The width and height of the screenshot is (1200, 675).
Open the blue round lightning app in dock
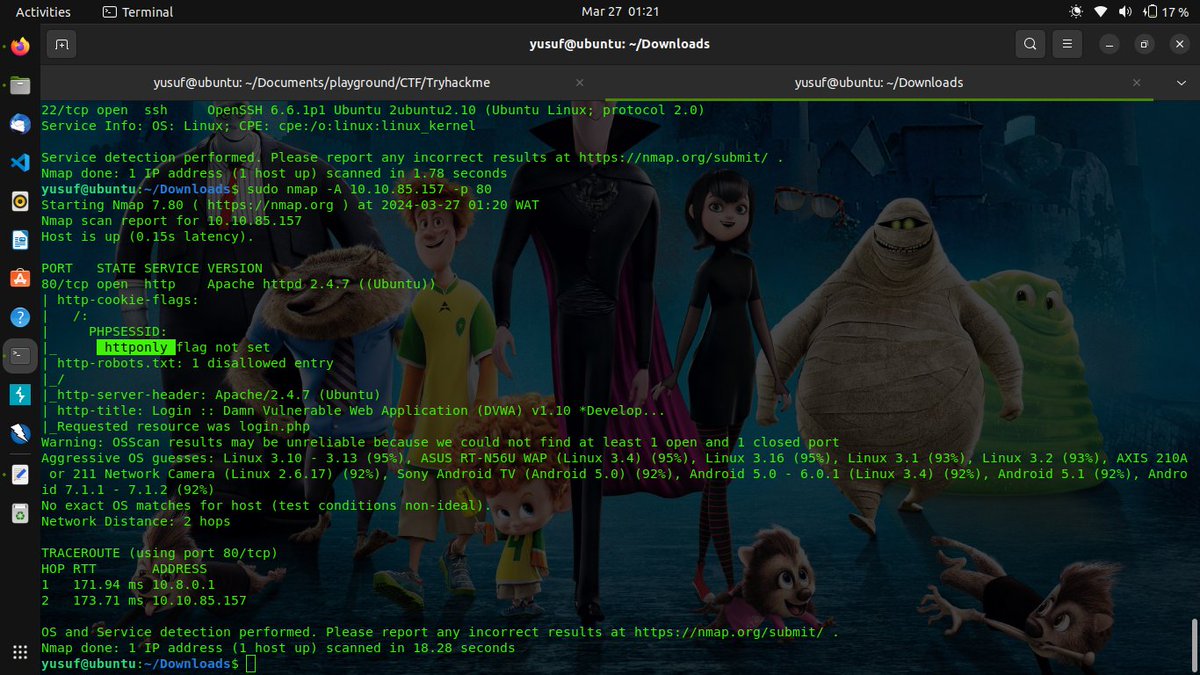tap(20, 433)
